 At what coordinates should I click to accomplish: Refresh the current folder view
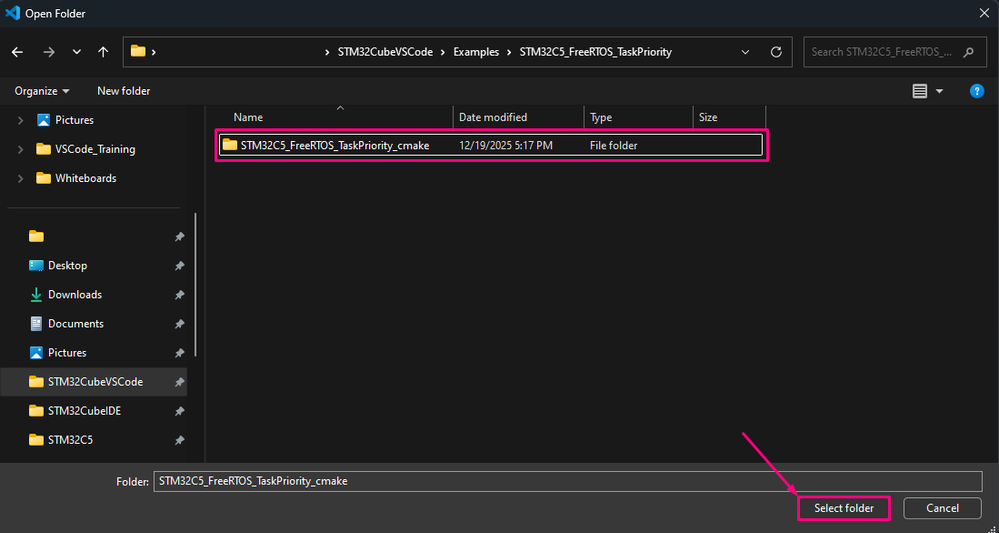pos(776,52)
